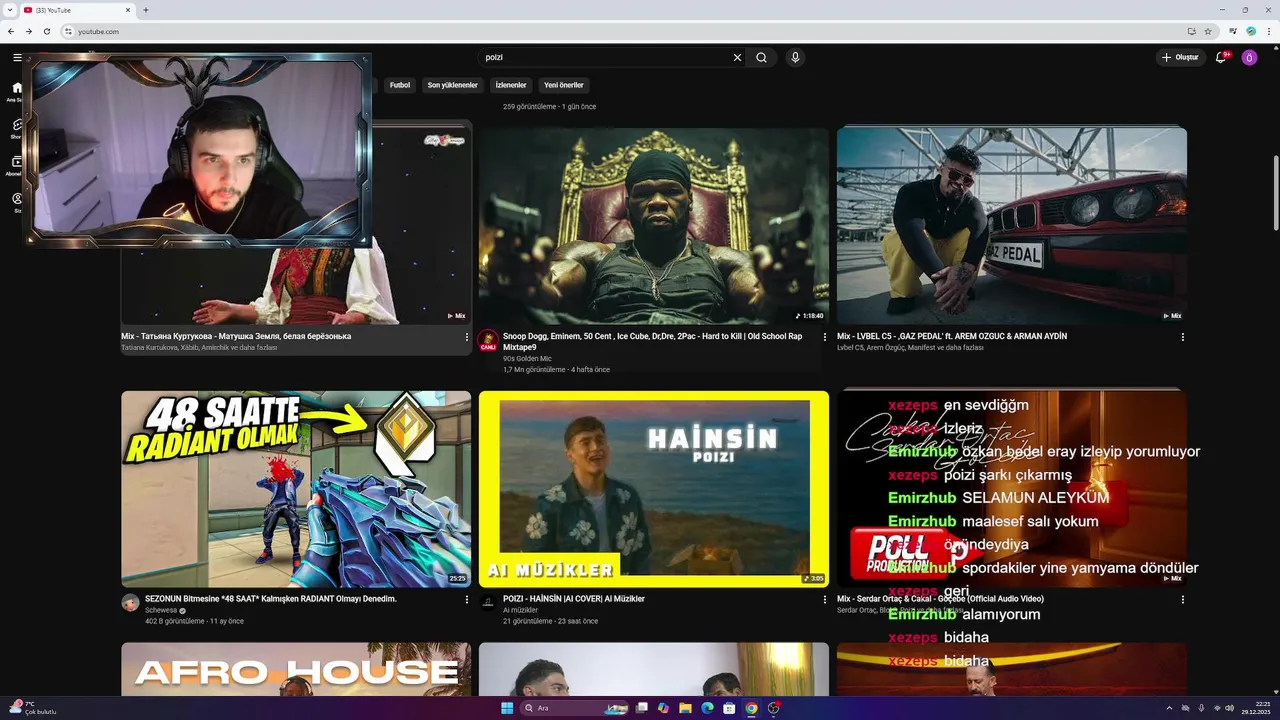Open the purple account avatar menu
The height and width of the screenshot is (720, 1280).
(1249, 58)
